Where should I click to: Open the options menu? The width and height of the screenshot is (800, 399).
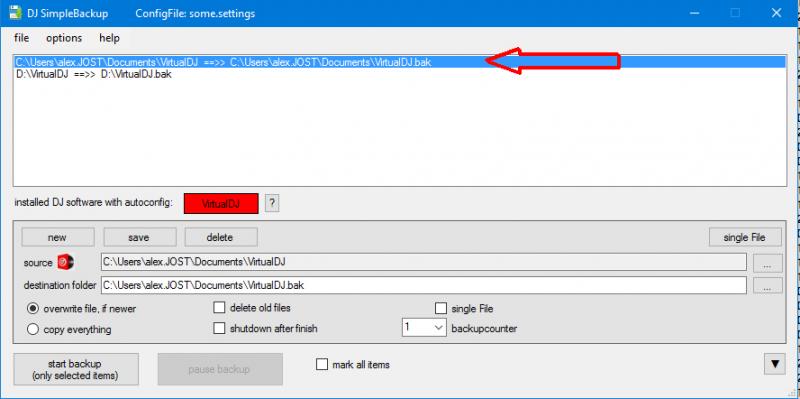[64, 38]
